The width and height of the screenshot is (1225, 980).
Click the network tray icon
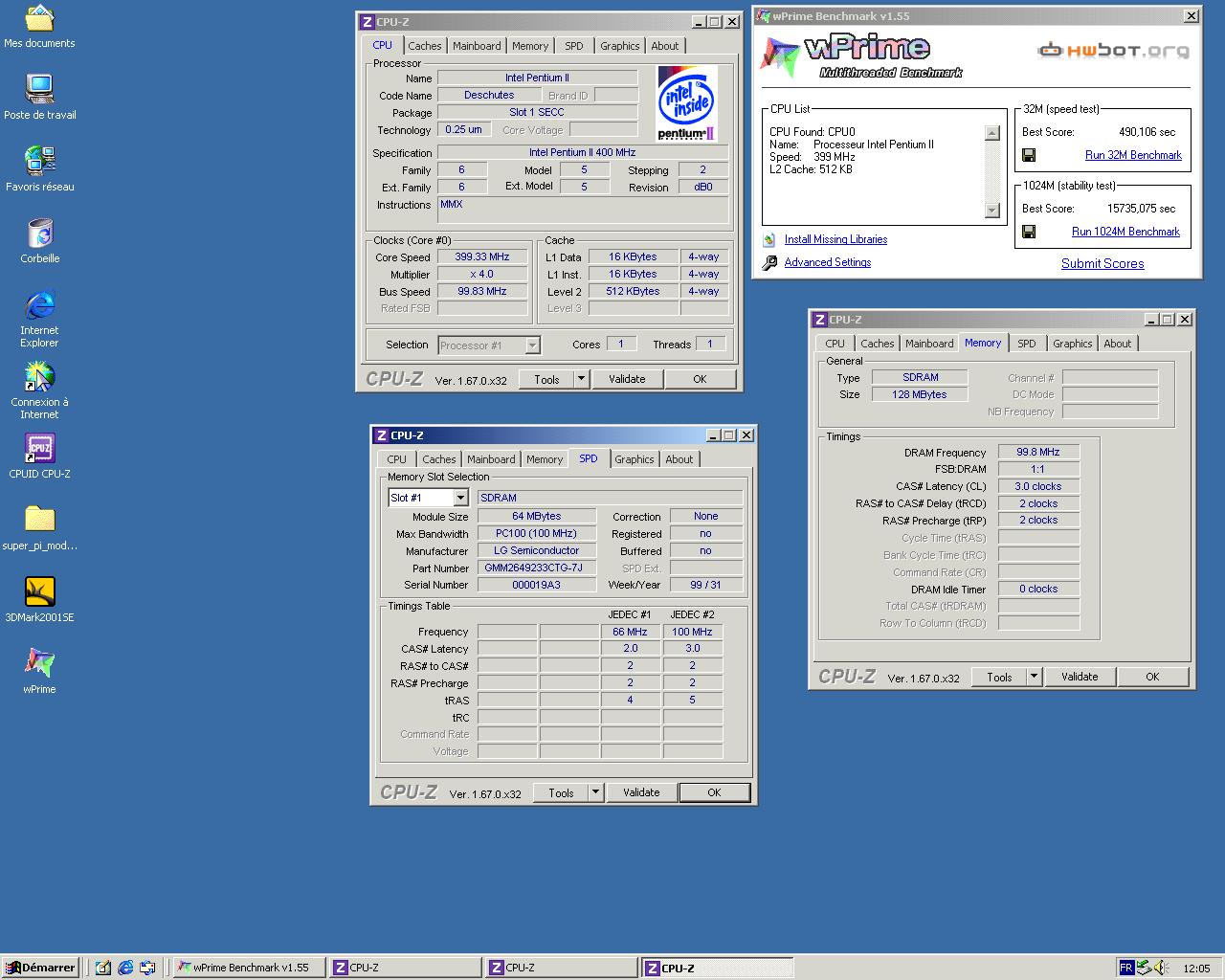tap(1144, 968)
